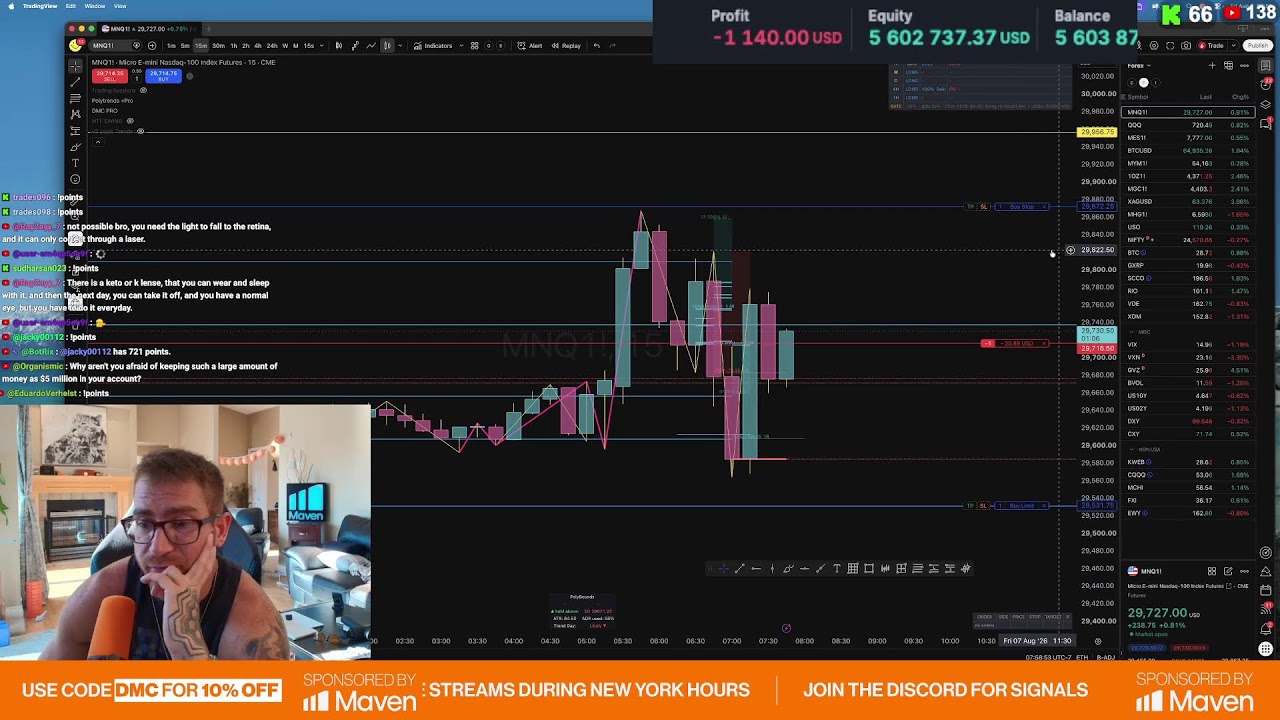Open the Forex watchlist name dropdown

click(x=1139, y=66)
